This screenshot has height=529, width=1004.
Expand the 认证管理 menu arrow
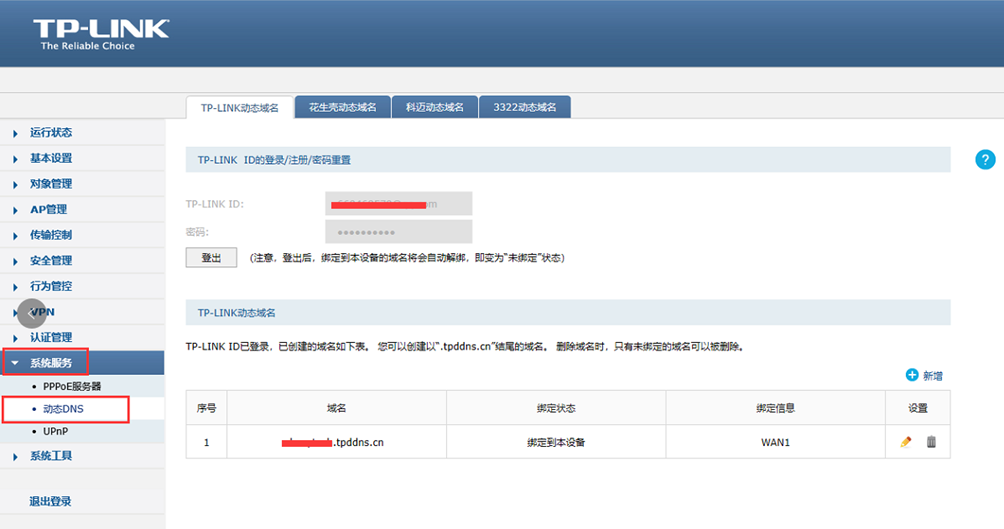coord(15,338)
